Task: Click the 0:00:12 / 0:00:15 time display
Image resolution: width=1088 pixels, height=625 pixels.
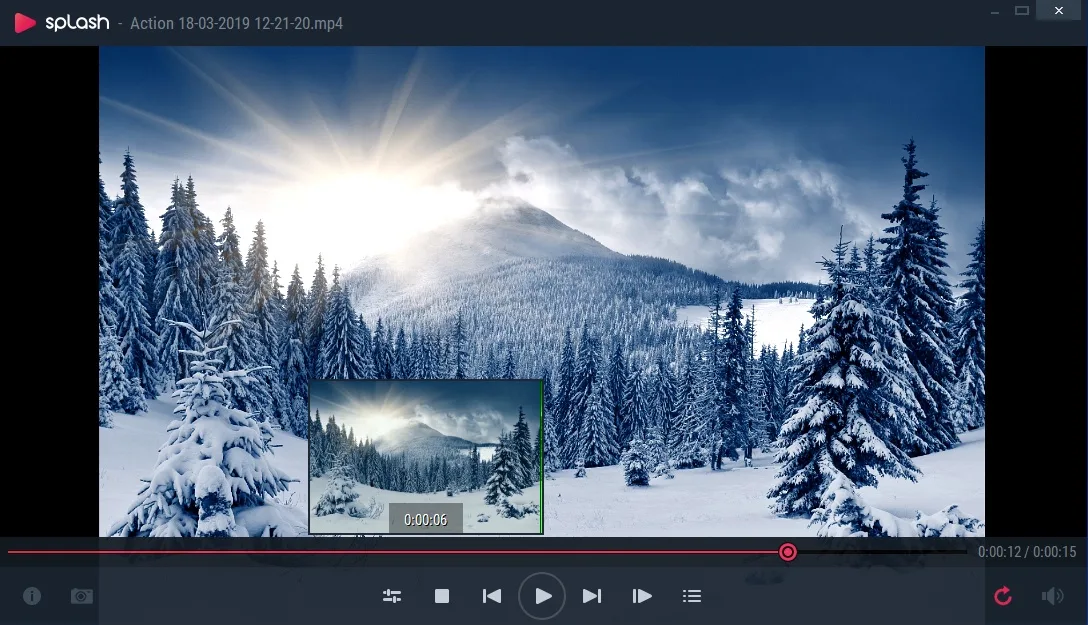Action: (x=1027, y=552)
